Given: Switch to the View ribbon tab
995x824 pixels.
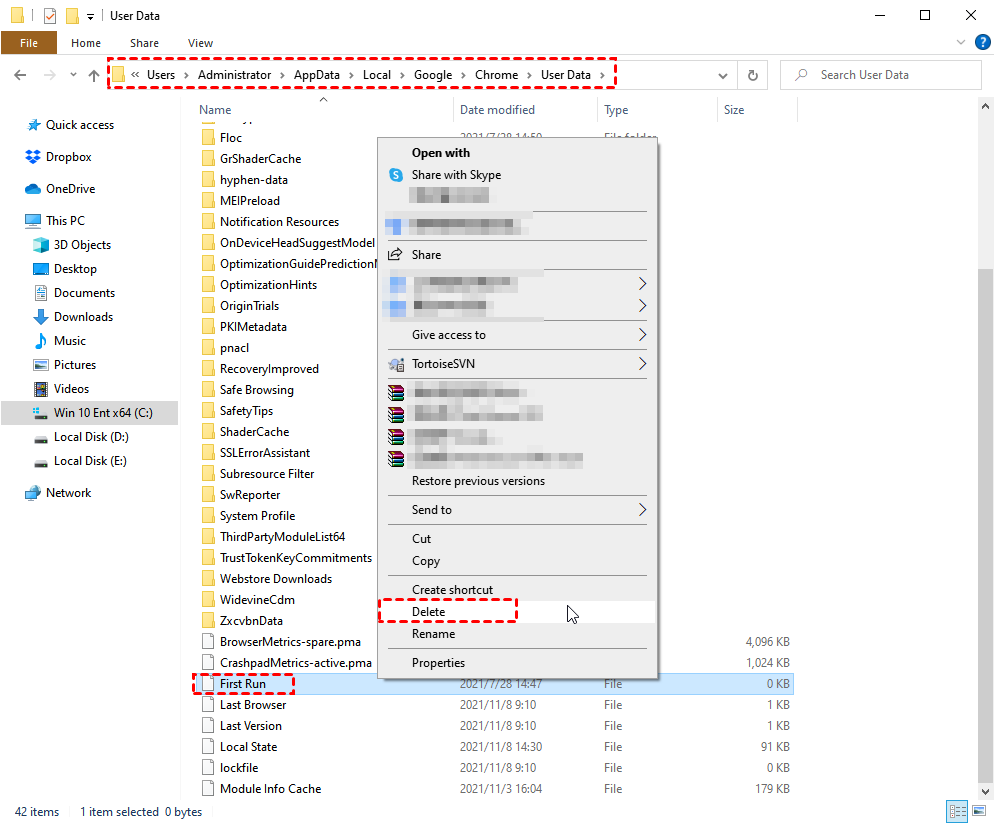Looking at the screenshot, I should tap(200, 43).
